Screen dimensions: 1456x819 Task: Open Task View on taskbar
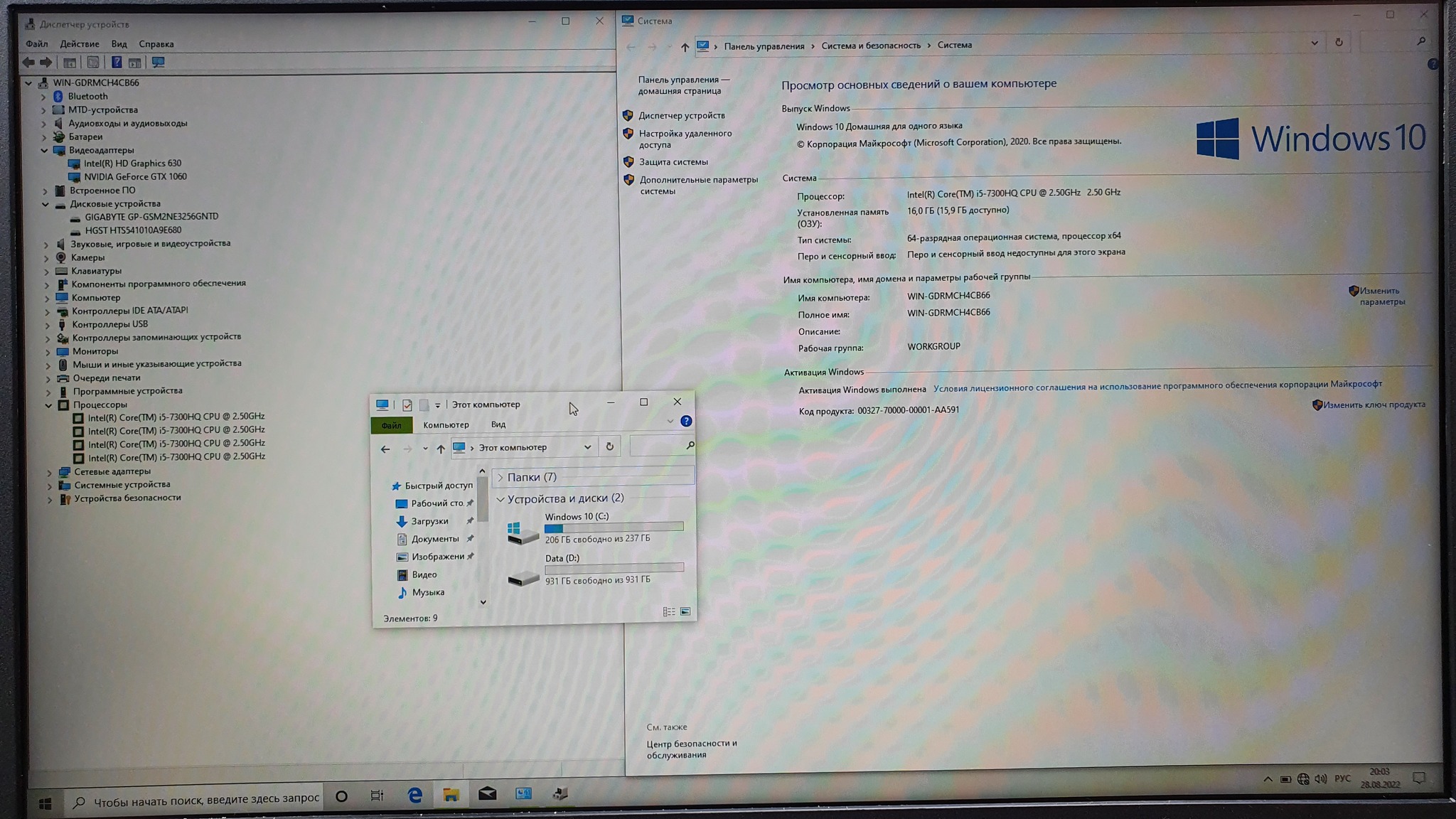click(x=377, y=796)
